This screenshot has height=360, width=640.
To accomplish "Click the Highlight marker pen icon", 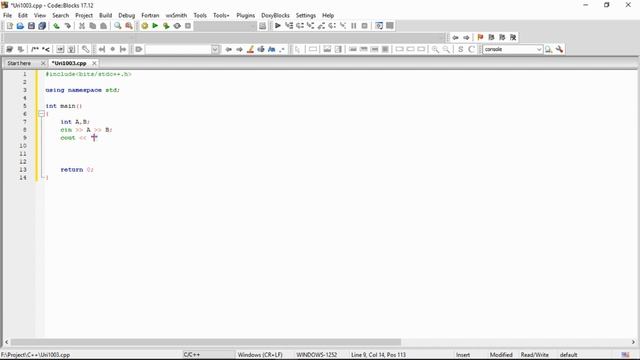I will tap(250, 49).
